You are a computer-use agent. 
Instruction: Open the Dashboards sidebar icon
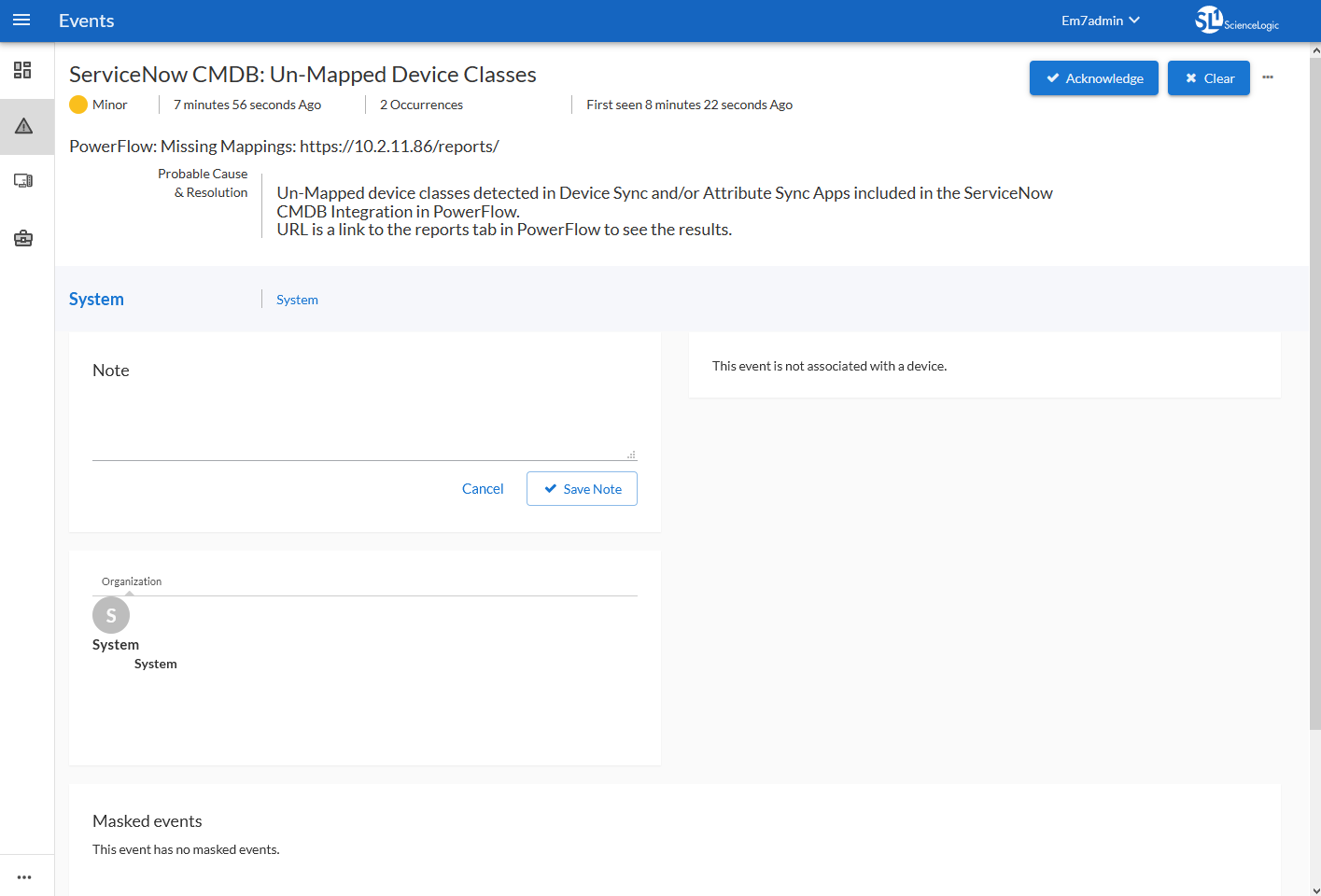(x=23, y=70)
